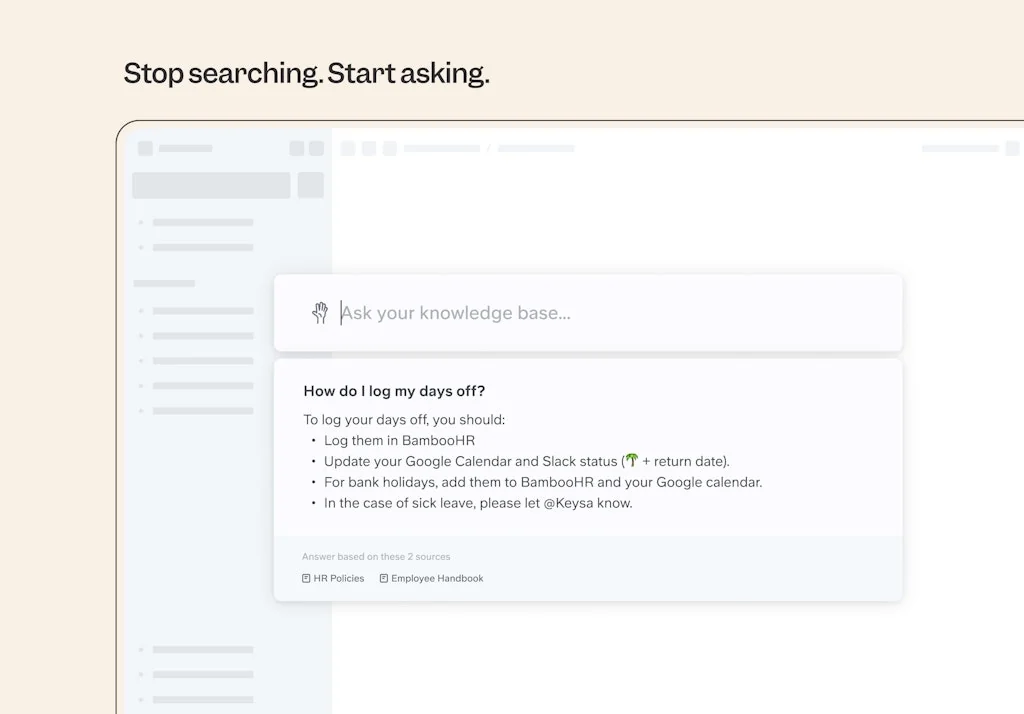The width and height of the screenshot is (1024, 714).
Task: Open the first breadcrumb placeholder before the slash
Action: coord(442,148)
